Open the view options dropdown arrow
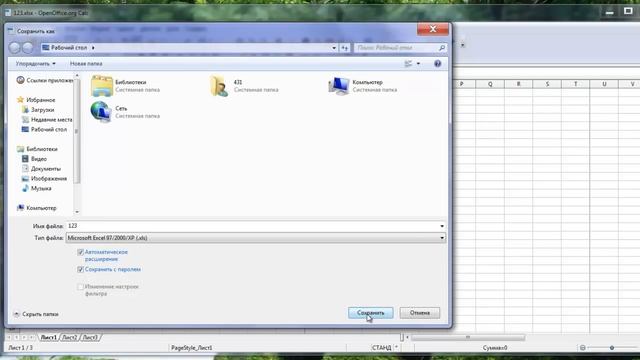The image size is (640, 360). pyautogui.click(x=418, y=64)
